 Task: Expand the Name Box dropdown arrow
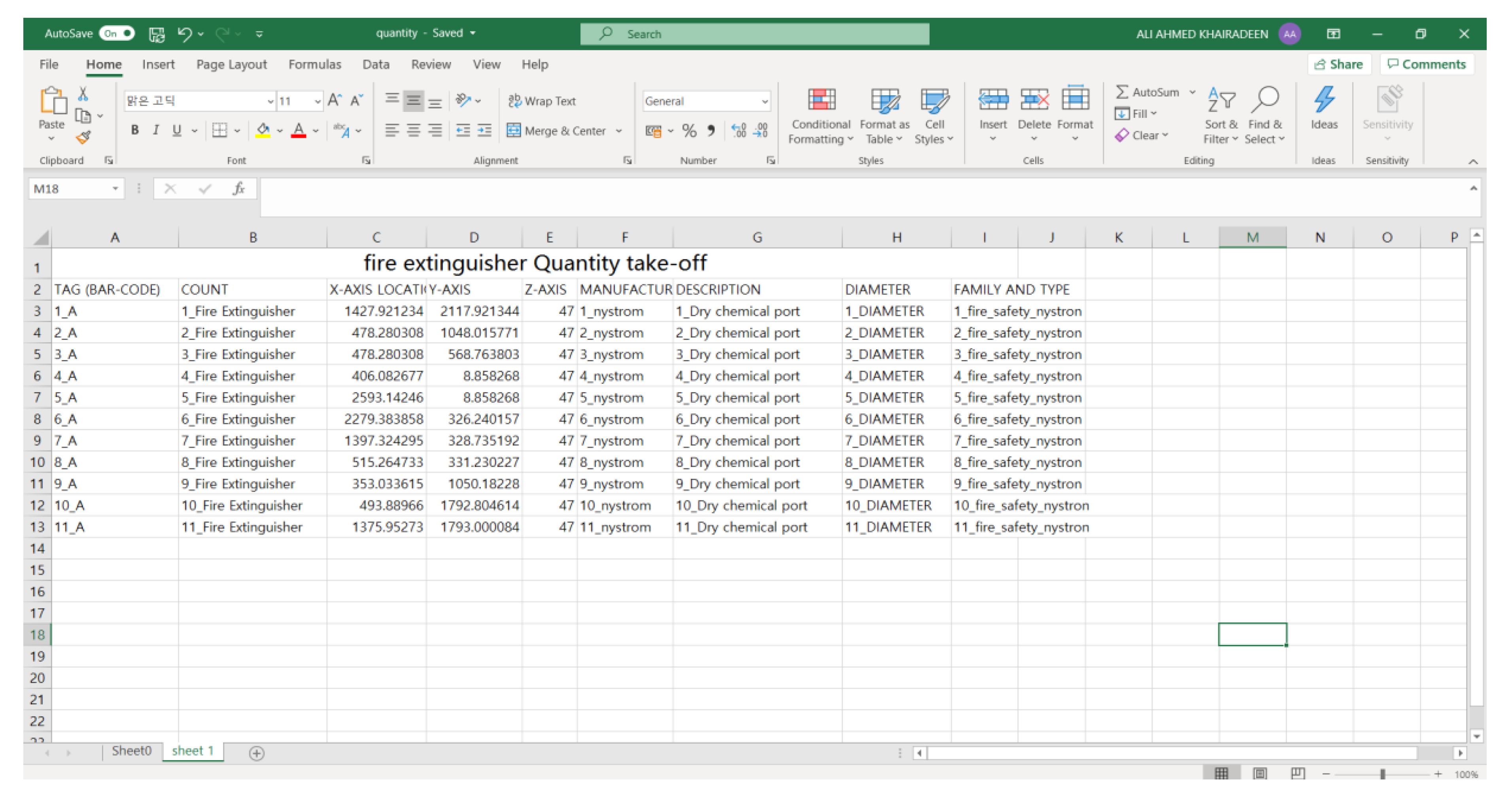click(x=115, y=189)
